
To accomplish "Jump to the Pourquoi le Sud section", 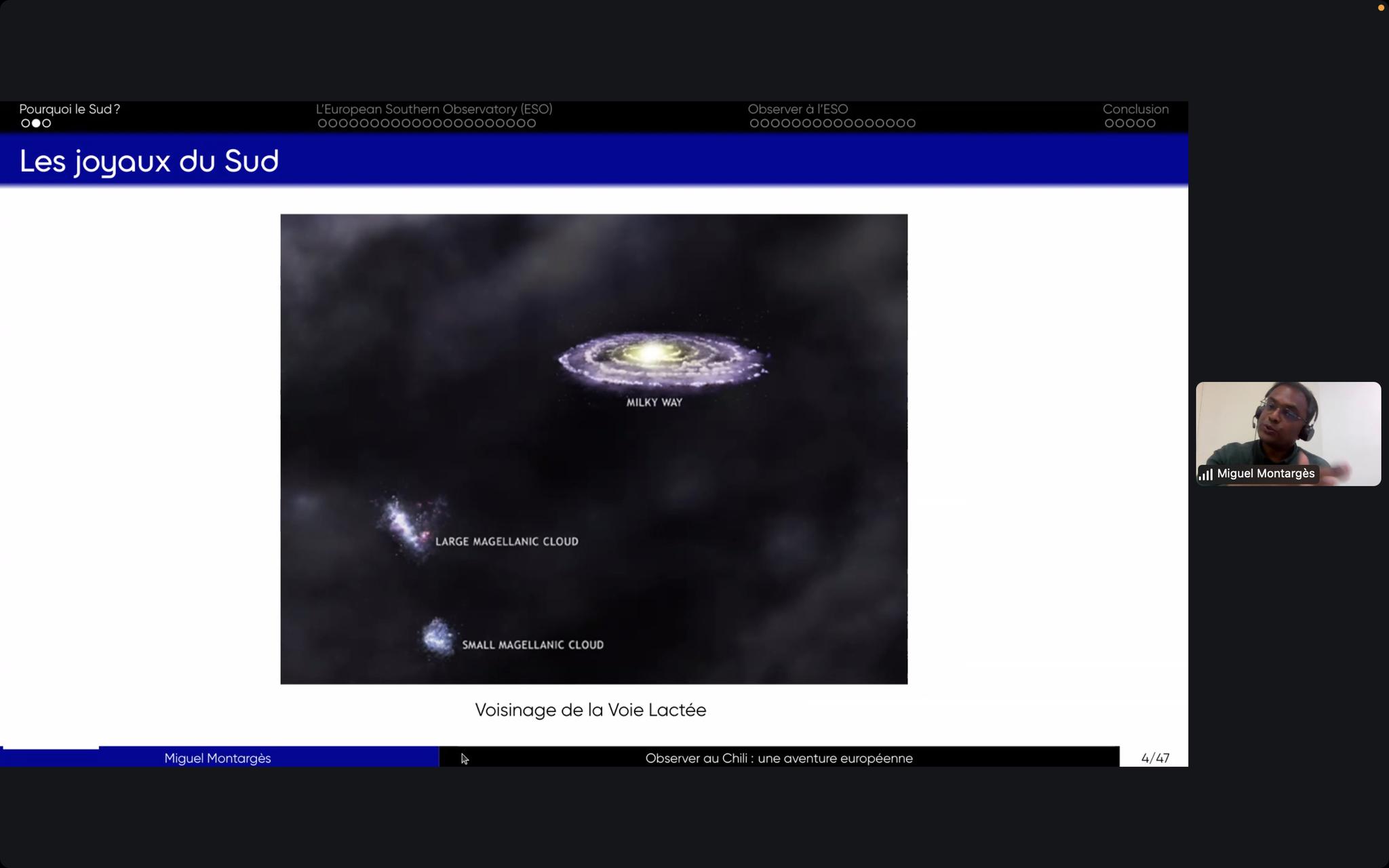I will pyautogui.click(x=69, y=109).
